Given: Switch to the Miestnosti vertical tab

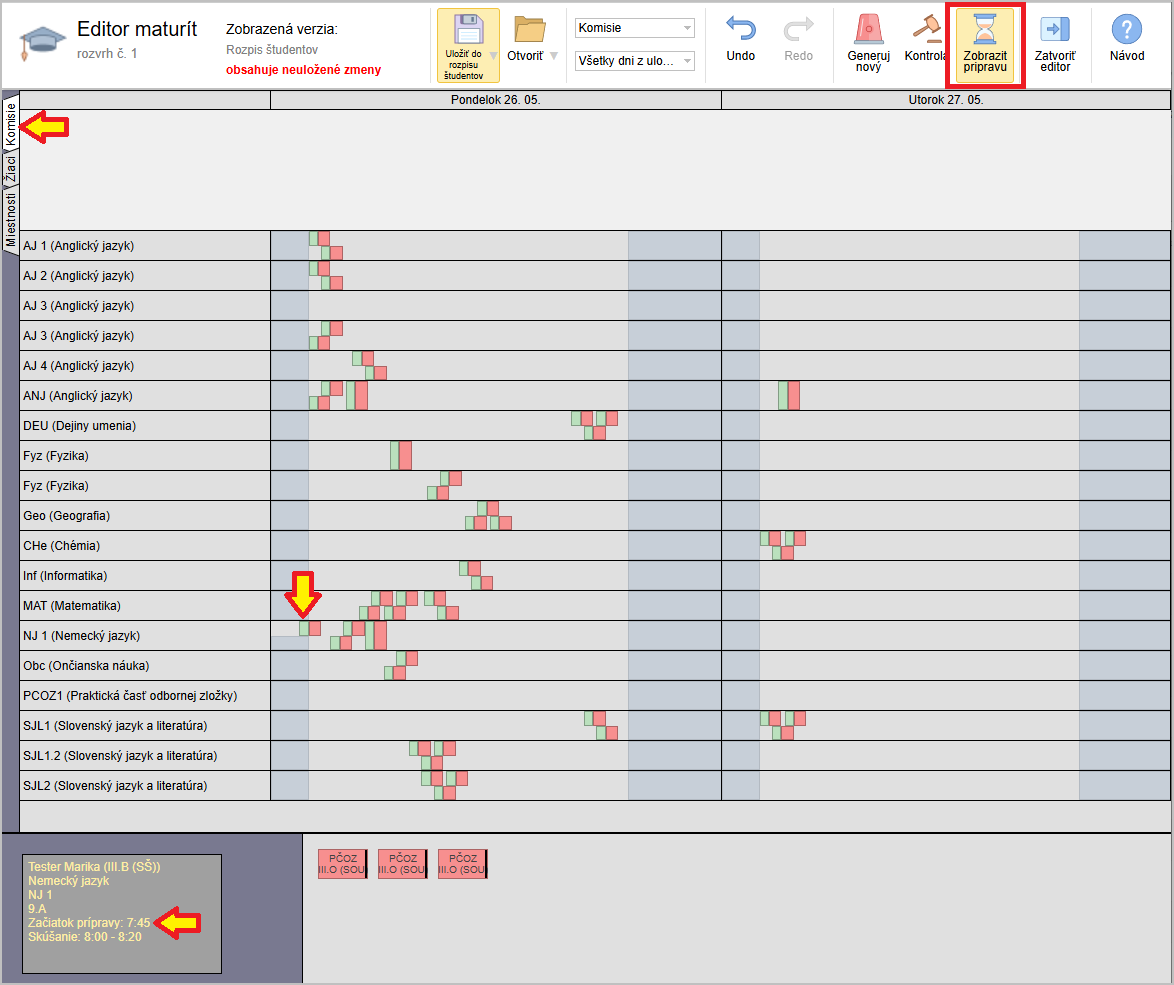Looking at the screenshot, I should coord(11,218).
